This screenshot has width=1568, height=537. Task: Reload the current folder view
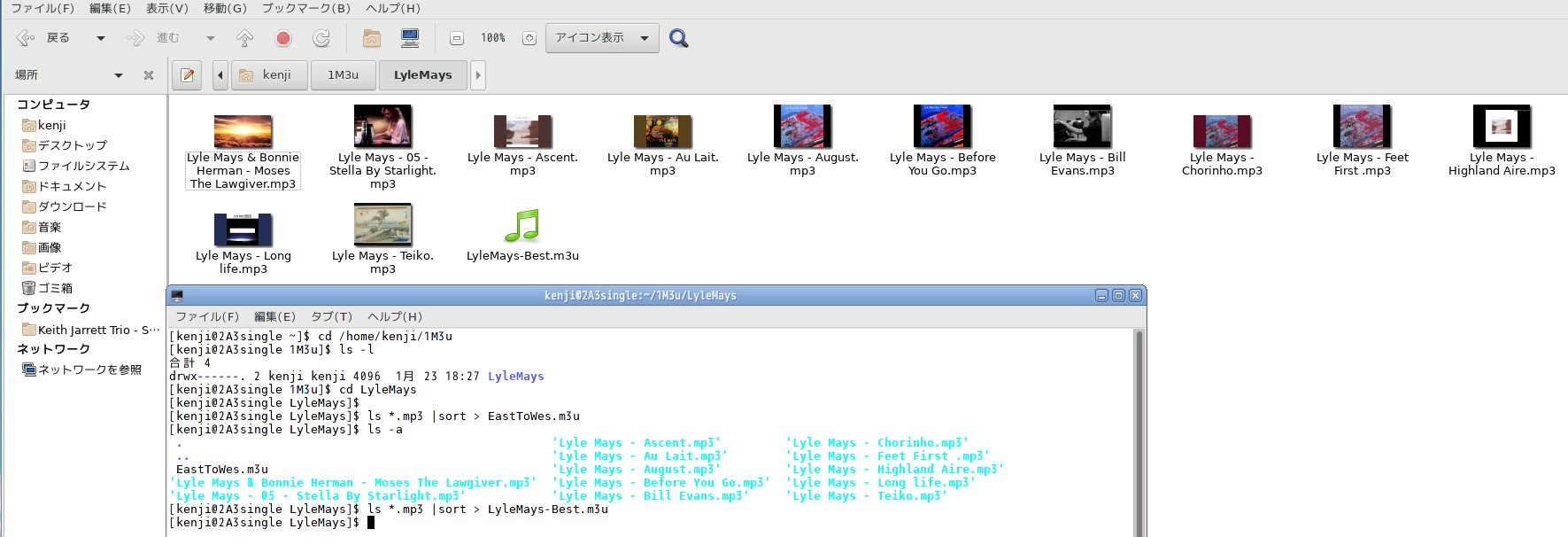pos(321,38)
